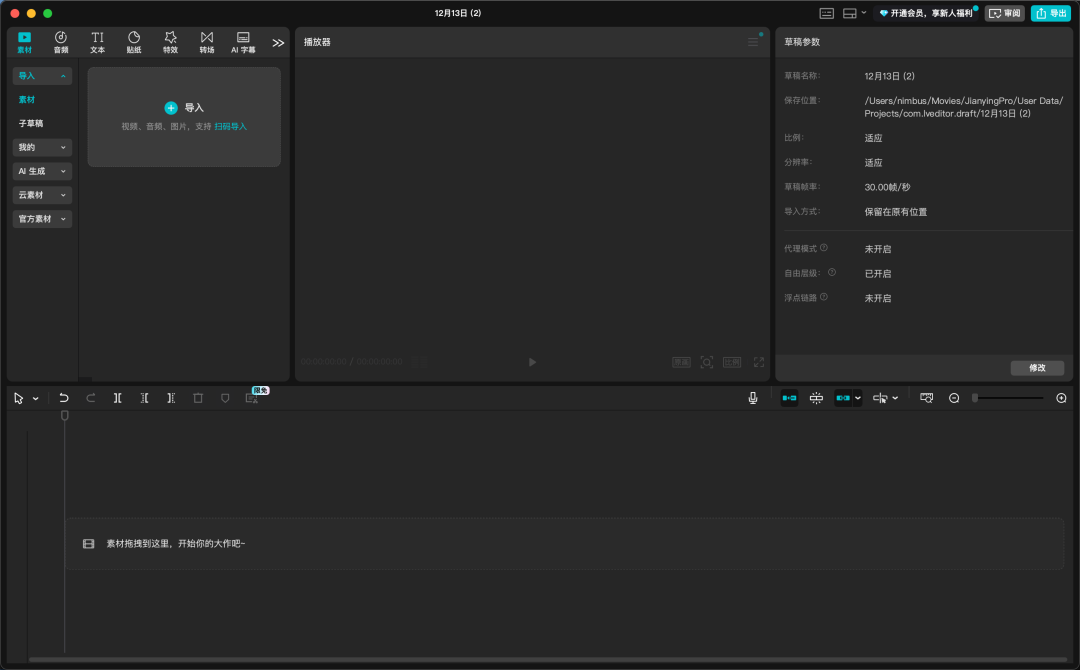Expand the 云素材 sidebar dropdown

[x=41, y=195]
